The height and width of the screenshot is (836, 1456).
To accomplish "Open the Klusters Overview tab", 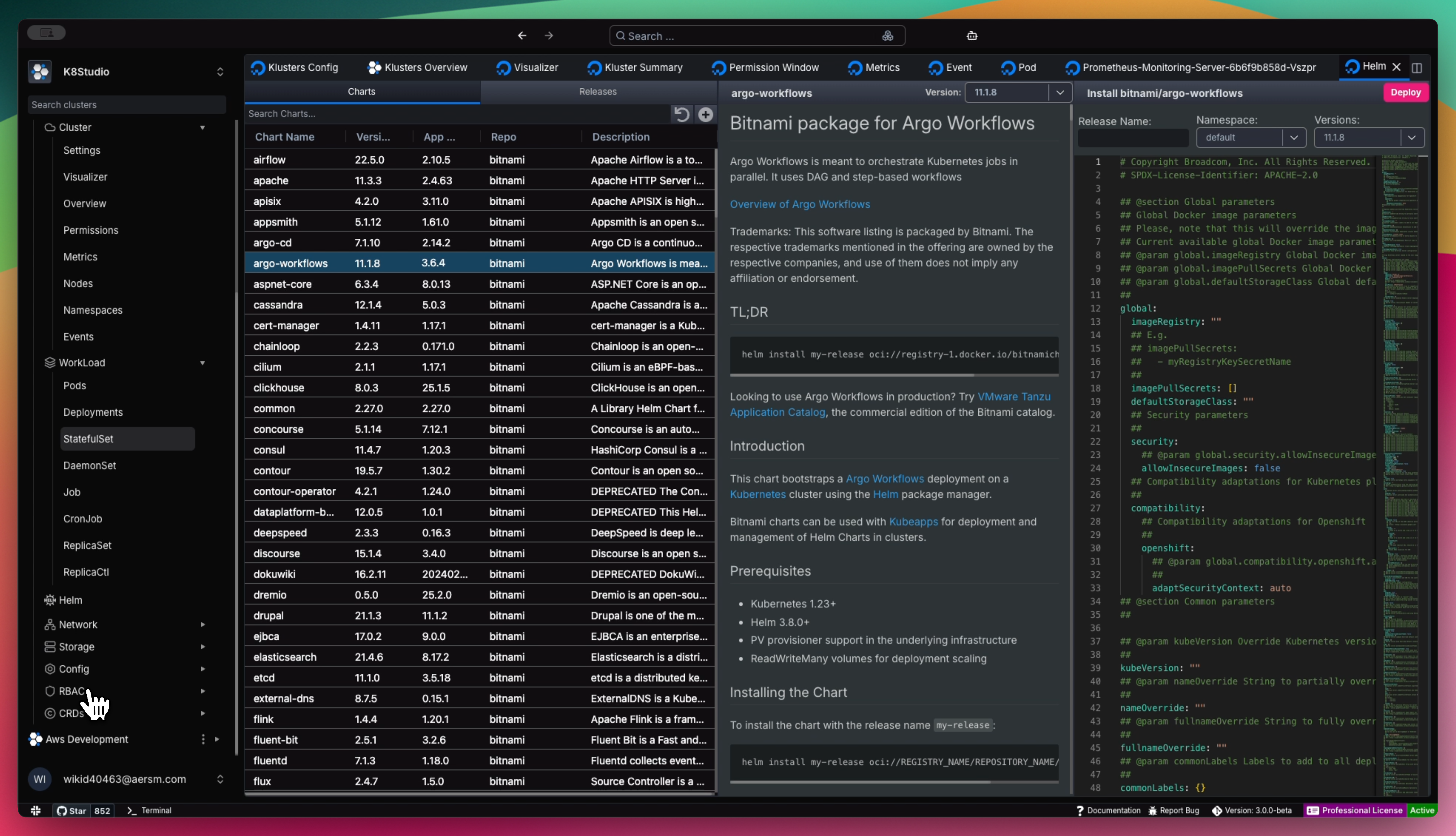I will click(417, 68).
